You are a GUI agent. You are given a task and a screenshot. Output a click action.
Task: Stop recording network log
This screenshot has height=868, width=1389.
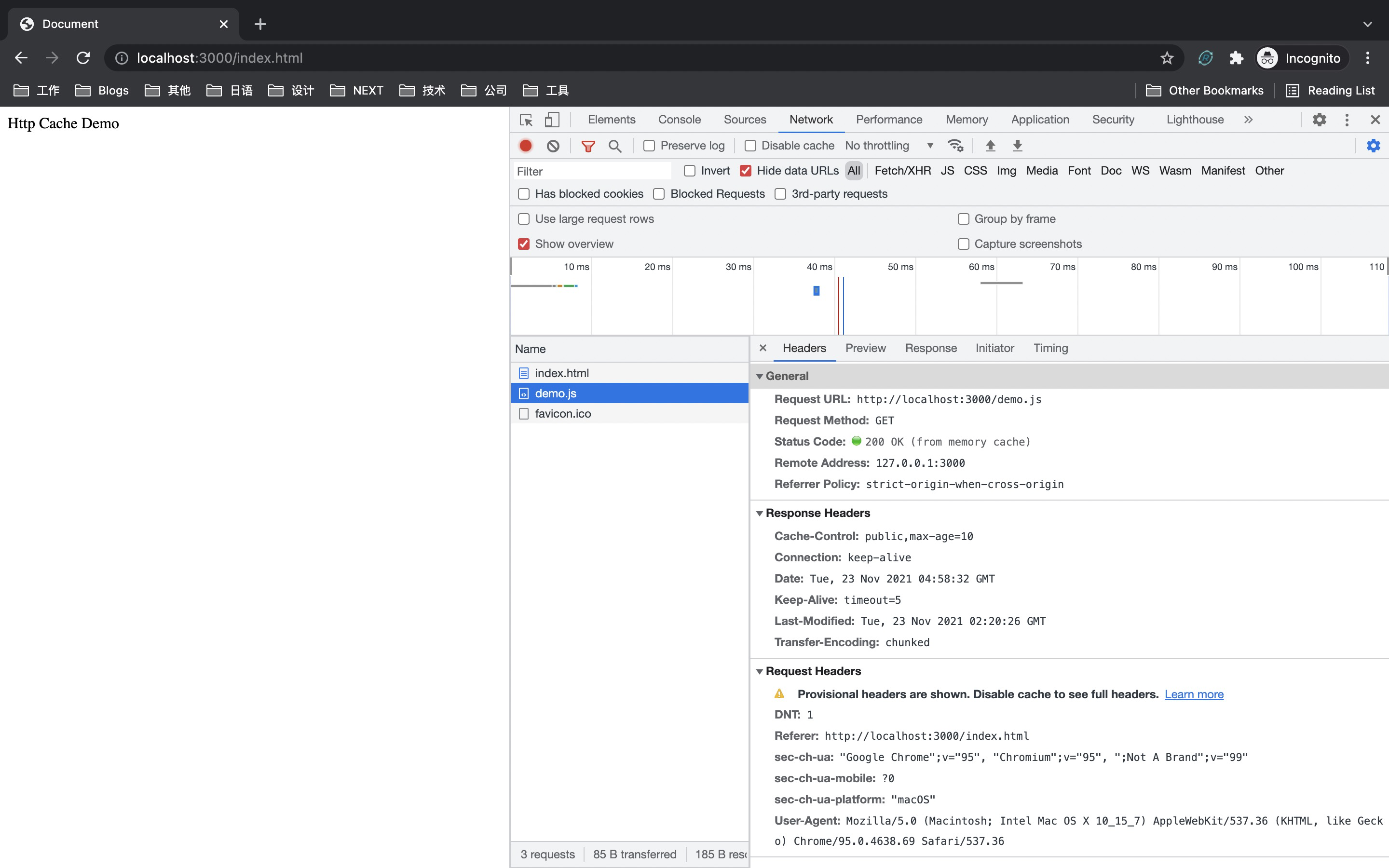525,146
